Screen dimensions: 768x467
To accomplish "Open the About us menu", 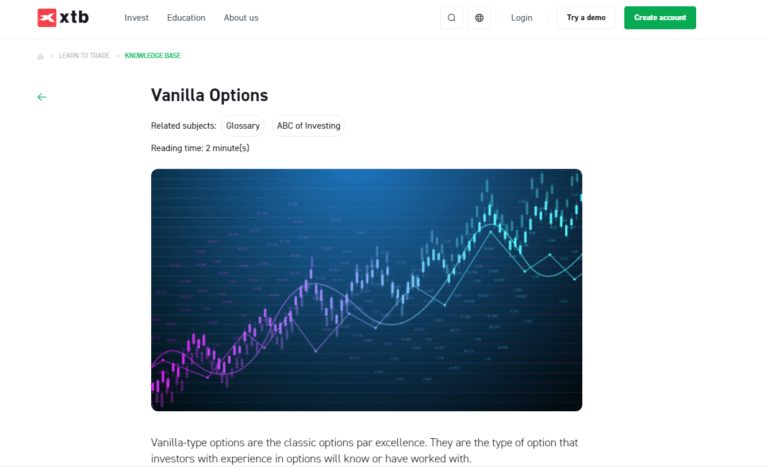I will tap(241, 18).
